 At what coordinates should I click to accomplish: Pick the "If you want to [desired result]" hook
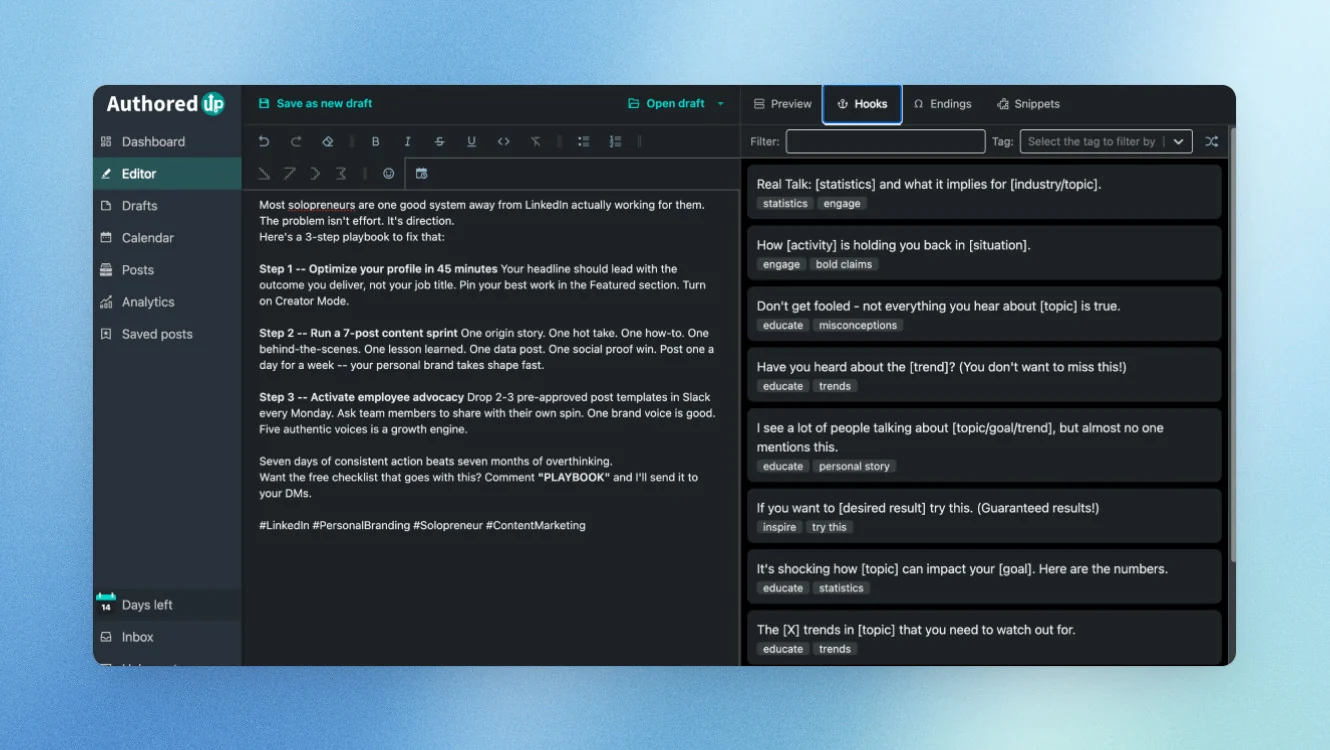tap(984, 516)
